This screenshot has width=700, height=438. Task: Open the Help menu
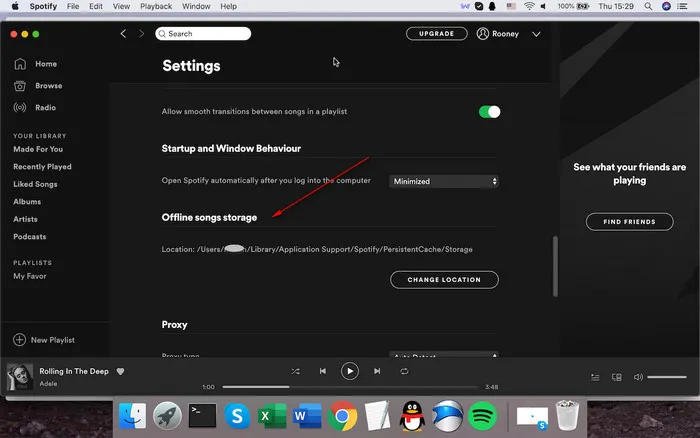(228, 6)
